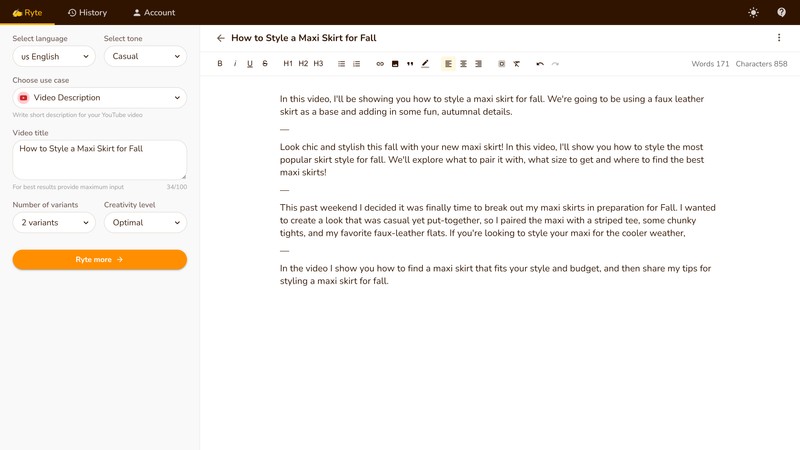Go back using the left arrow
Viewport: 800px width, 450px height.
(x=221, y=38)
